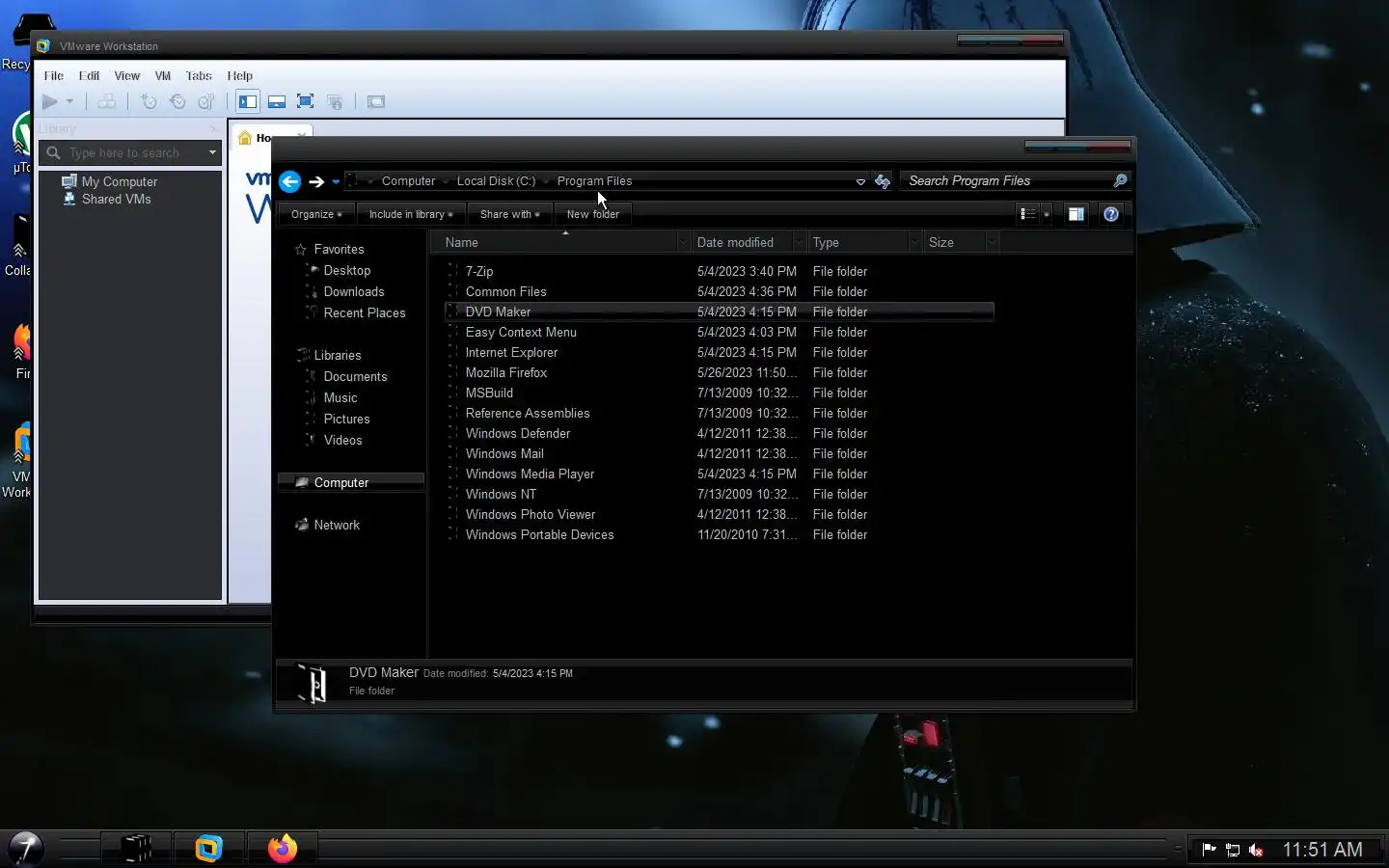Screen dimensions: 1389x868
Task: Toggle the VMware thumbnail bar icon
Action: pyautogui.click(x=277, y=101)
